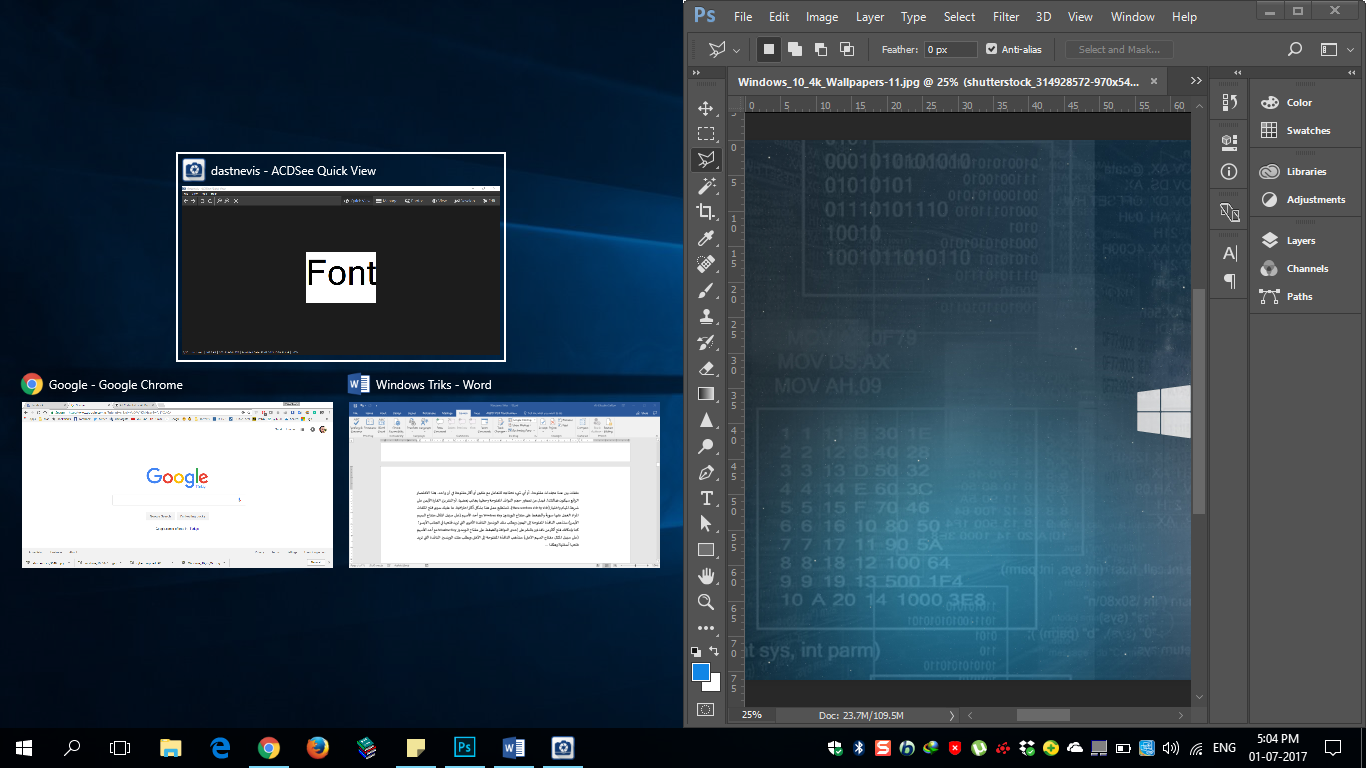Open the Edit Toolbar three-dots menu
The width and height of the screenshot is (1366, 768).
tap(706, 628)
